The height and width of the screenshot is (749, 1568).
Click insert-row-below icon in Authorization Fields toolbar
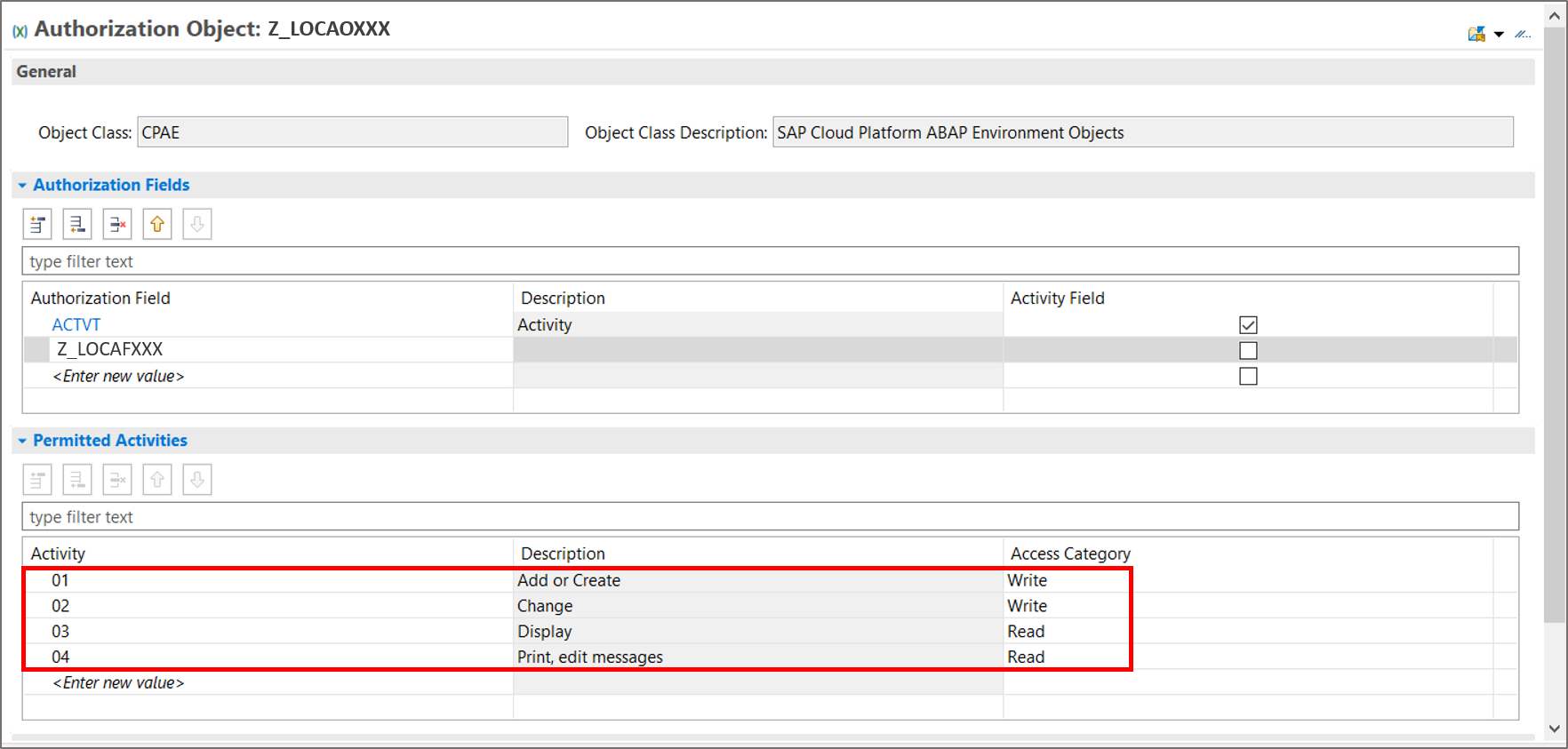[77, 225]
